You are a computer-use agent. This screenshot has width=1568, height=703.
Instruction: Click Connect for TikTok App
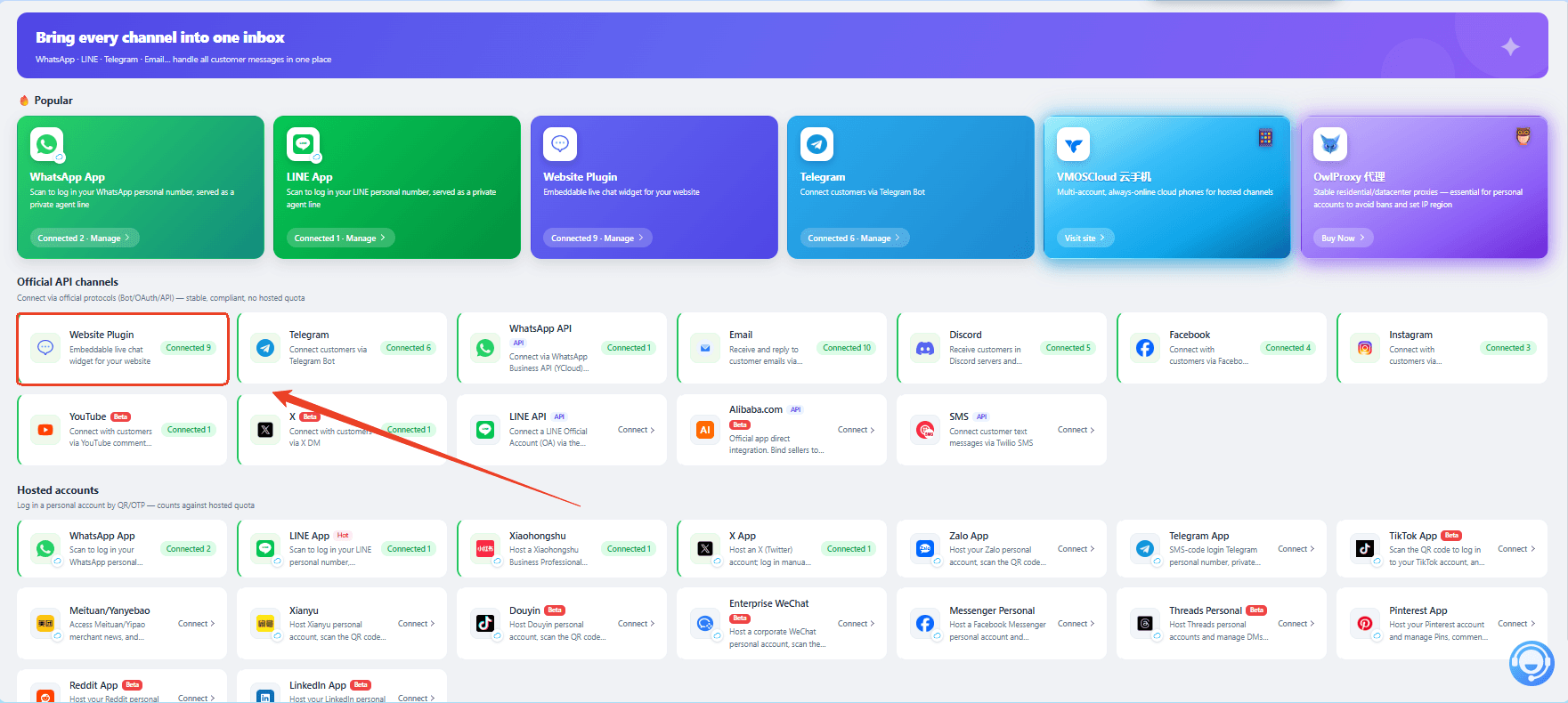1516,549
